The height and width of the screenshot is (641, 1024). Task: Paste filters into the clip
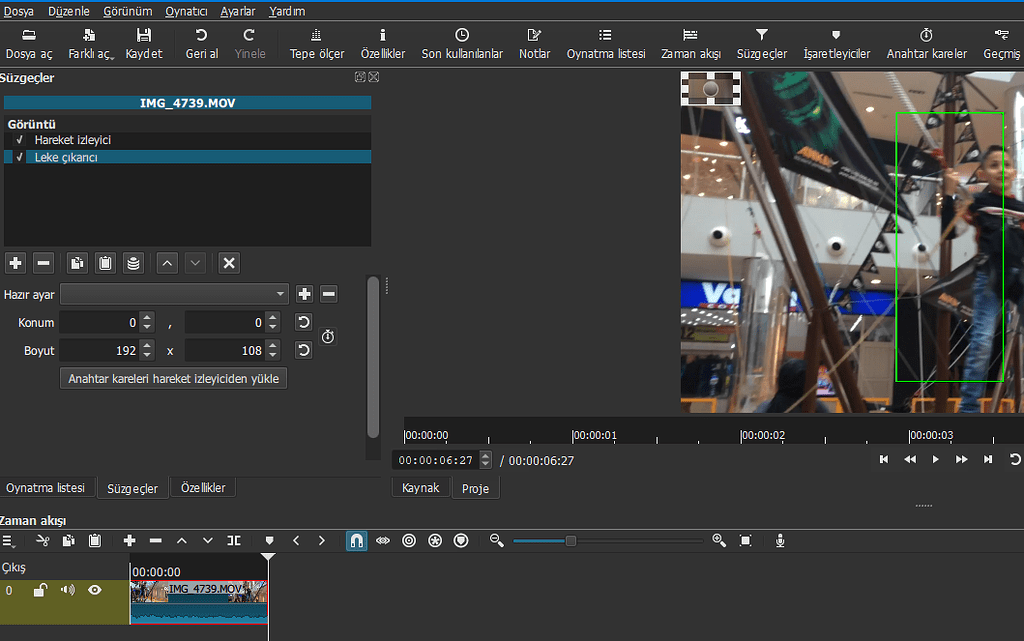coord(105,263)
